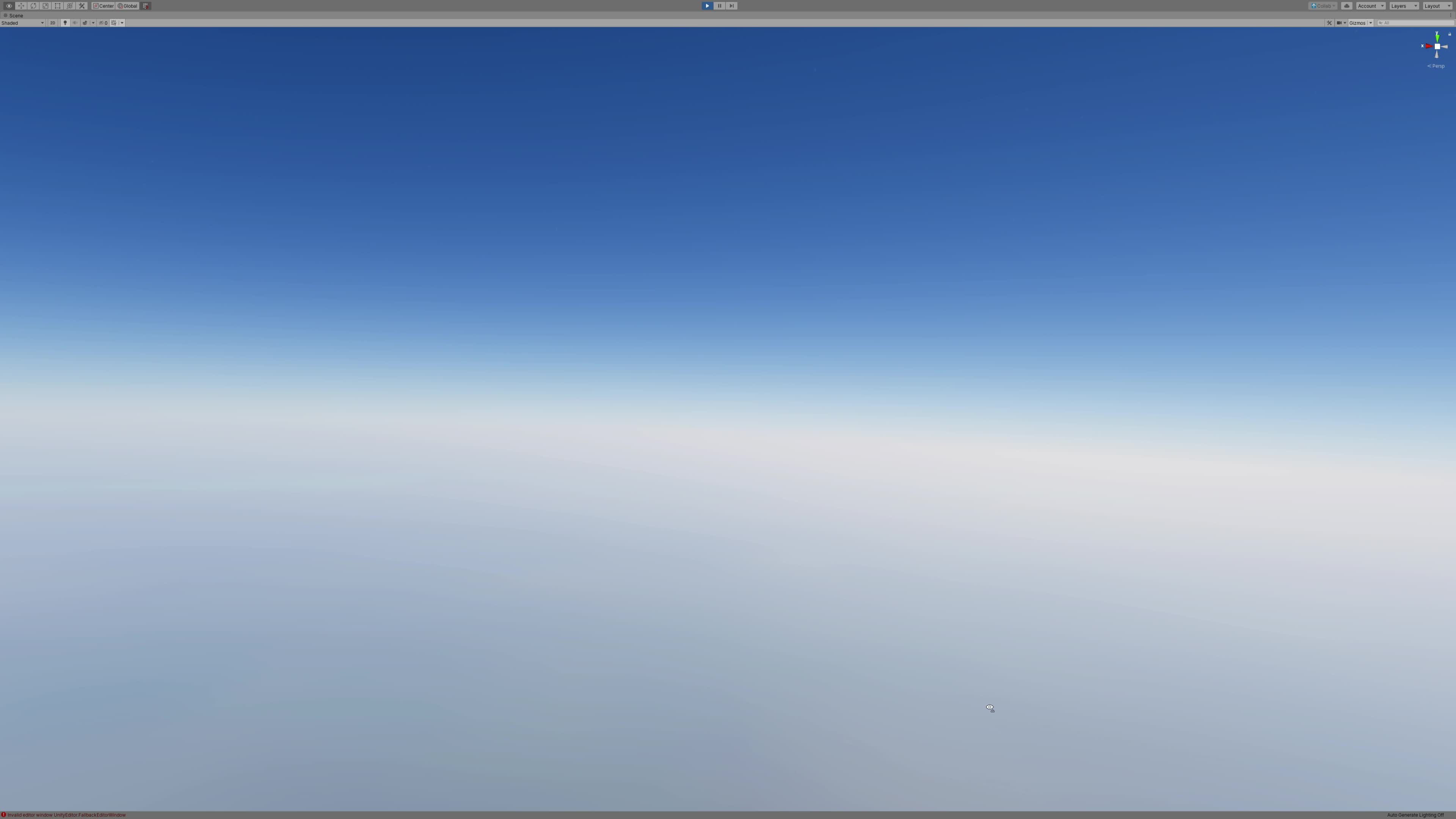Pause play mode with the pause control
This screenshot has width=1456, height=819.
(719, 6)
